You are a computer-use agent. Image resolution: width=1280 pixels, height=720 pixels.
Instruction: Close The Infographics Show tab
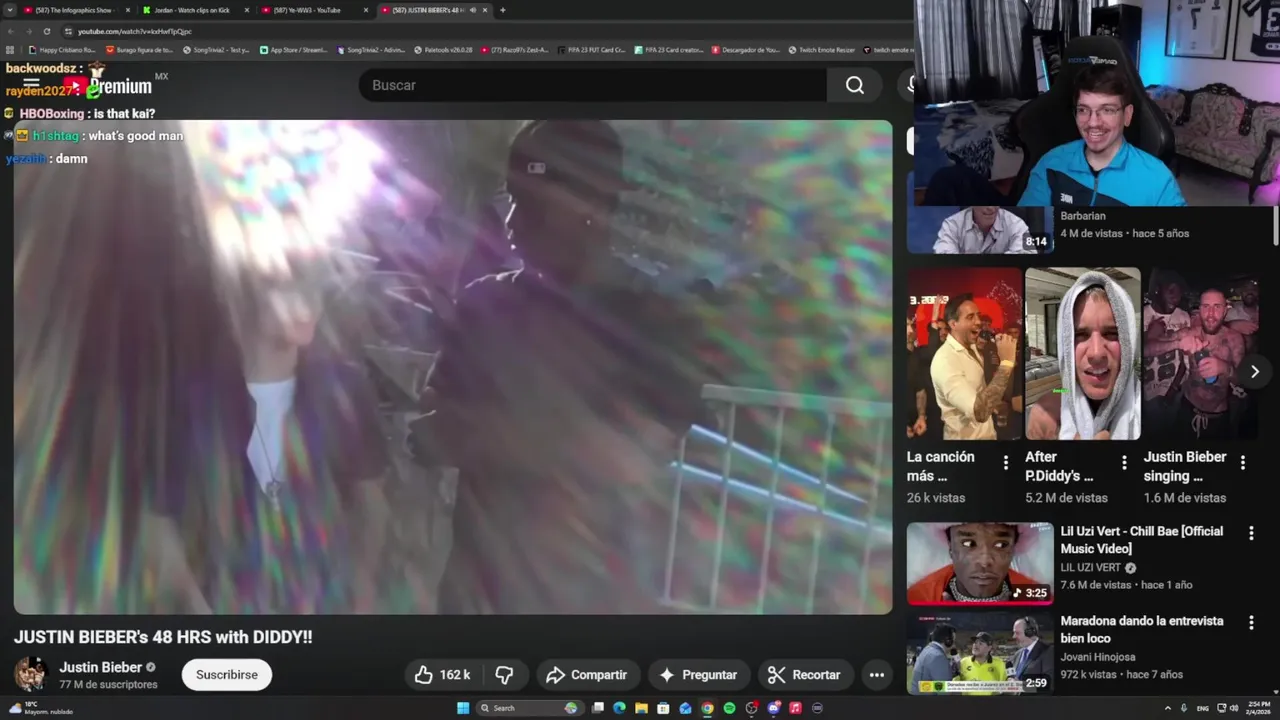click(x=128, y=10)
